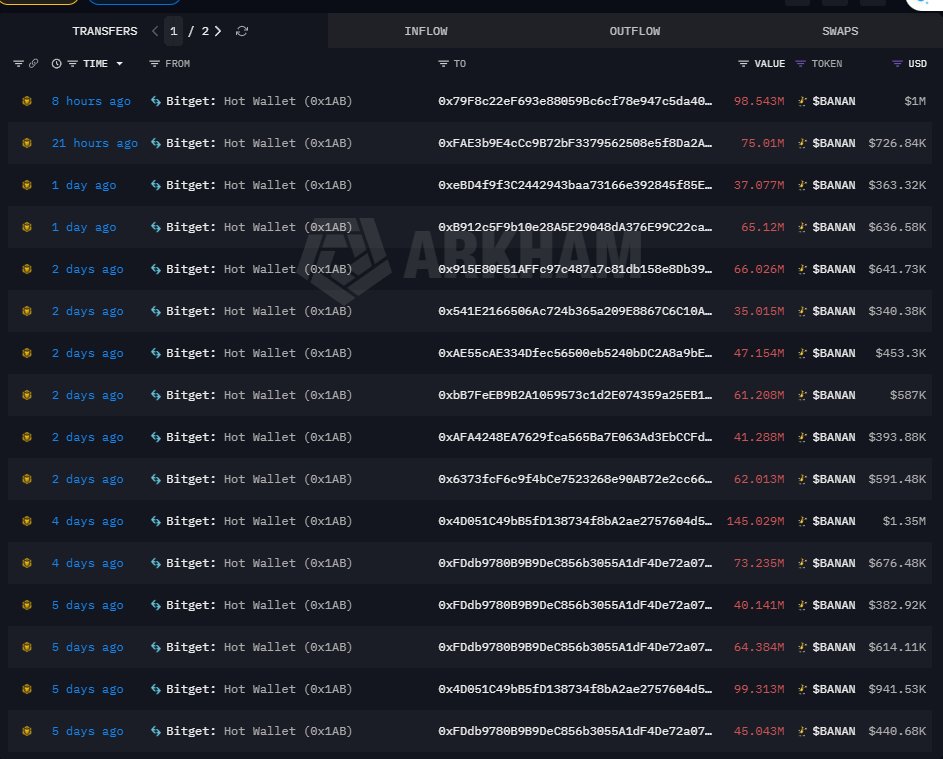Expand the TIME sort dropdown caret

pos(120,64)
